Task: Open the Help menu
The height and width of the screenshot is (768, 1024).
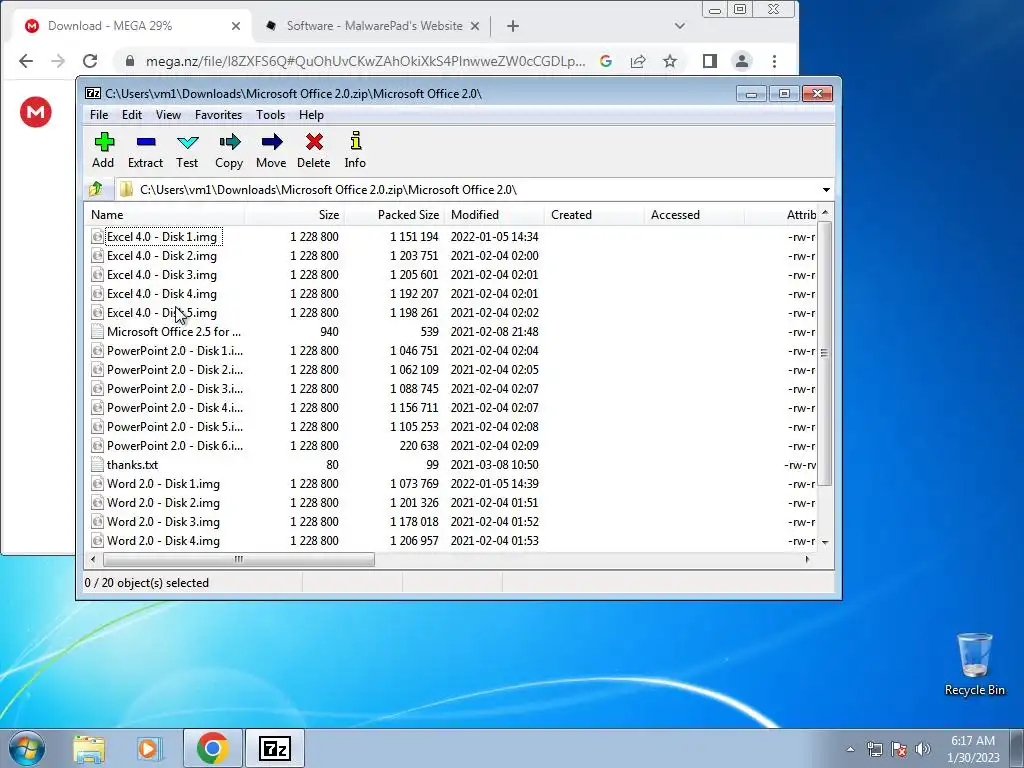Action: (x=312, y=115)
